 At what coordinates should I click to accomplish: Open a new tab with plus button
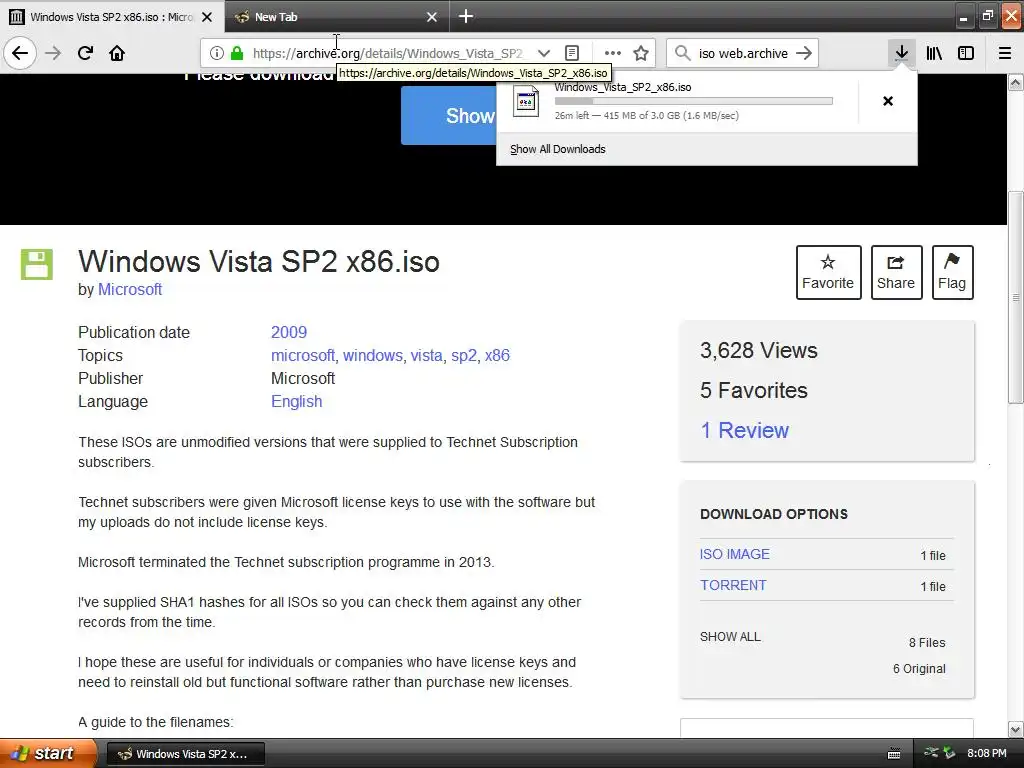[x=466, y=16]
